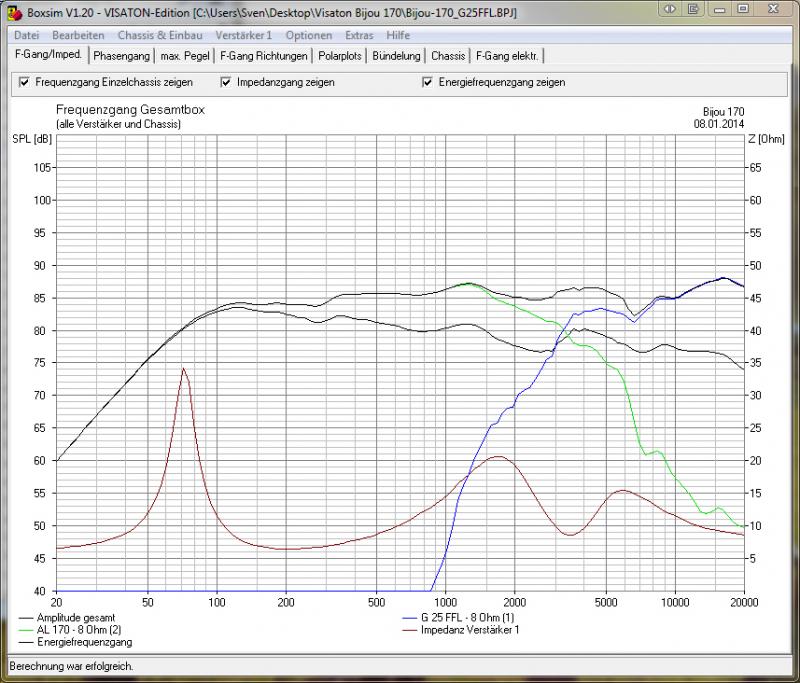
Task: Maximize the Boxsim window
Action: 743,9
